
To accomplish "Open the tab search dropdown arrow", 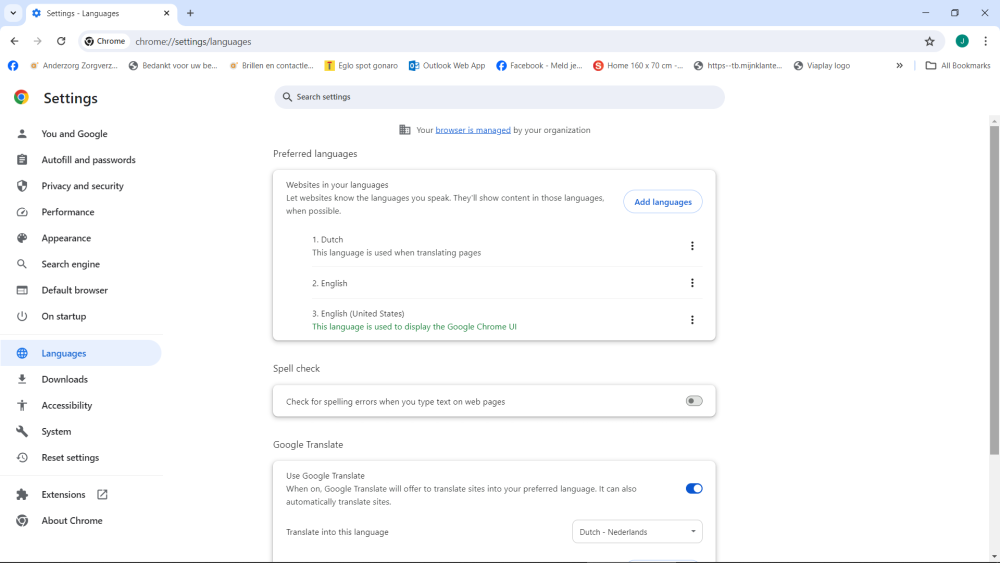I will (x=13, y=13).
